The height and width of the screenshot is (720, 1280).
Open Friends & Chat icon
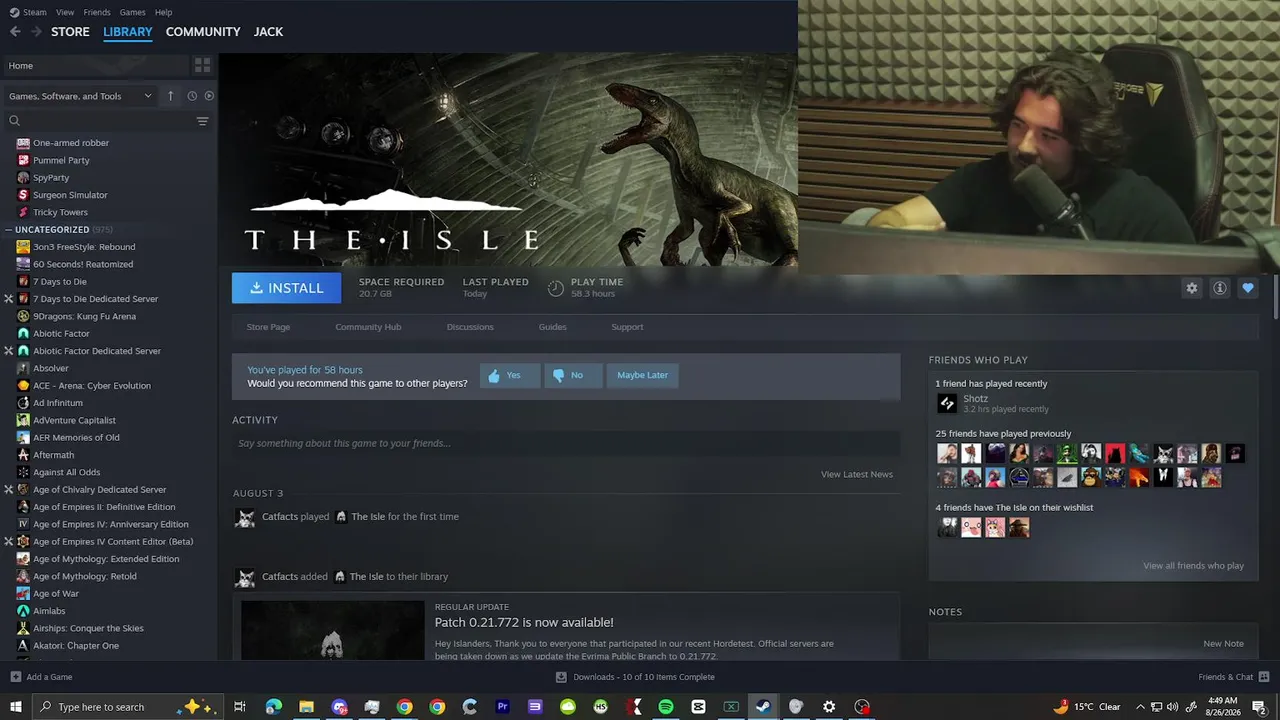(1264, 677)
